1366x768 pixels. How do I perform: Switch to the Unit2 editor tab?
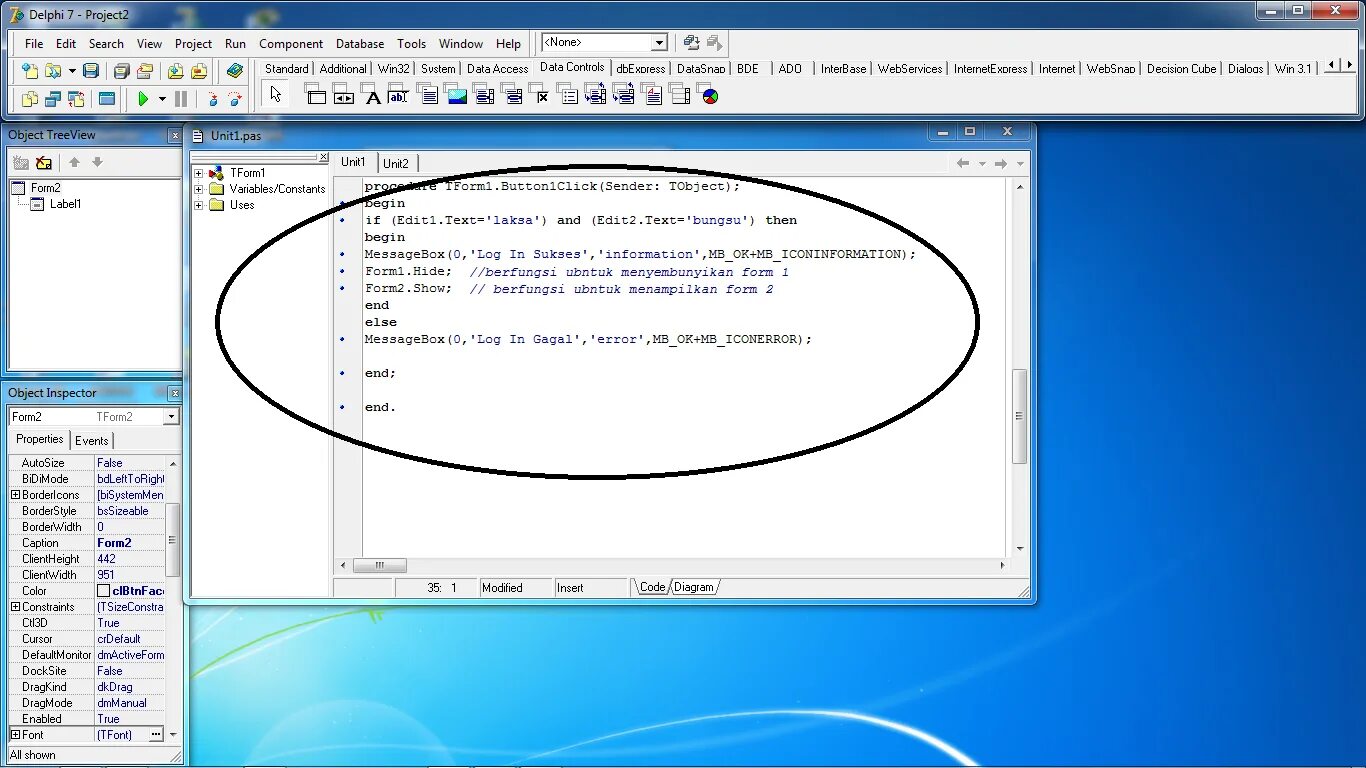[396, 163]
